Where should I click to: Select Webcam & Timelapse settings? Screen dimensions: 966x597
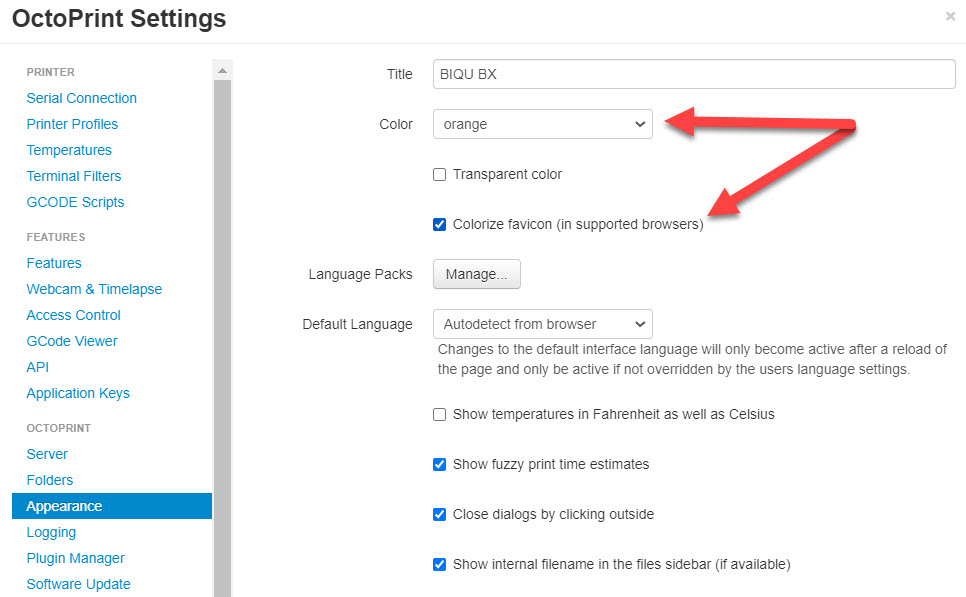[94, 289]
